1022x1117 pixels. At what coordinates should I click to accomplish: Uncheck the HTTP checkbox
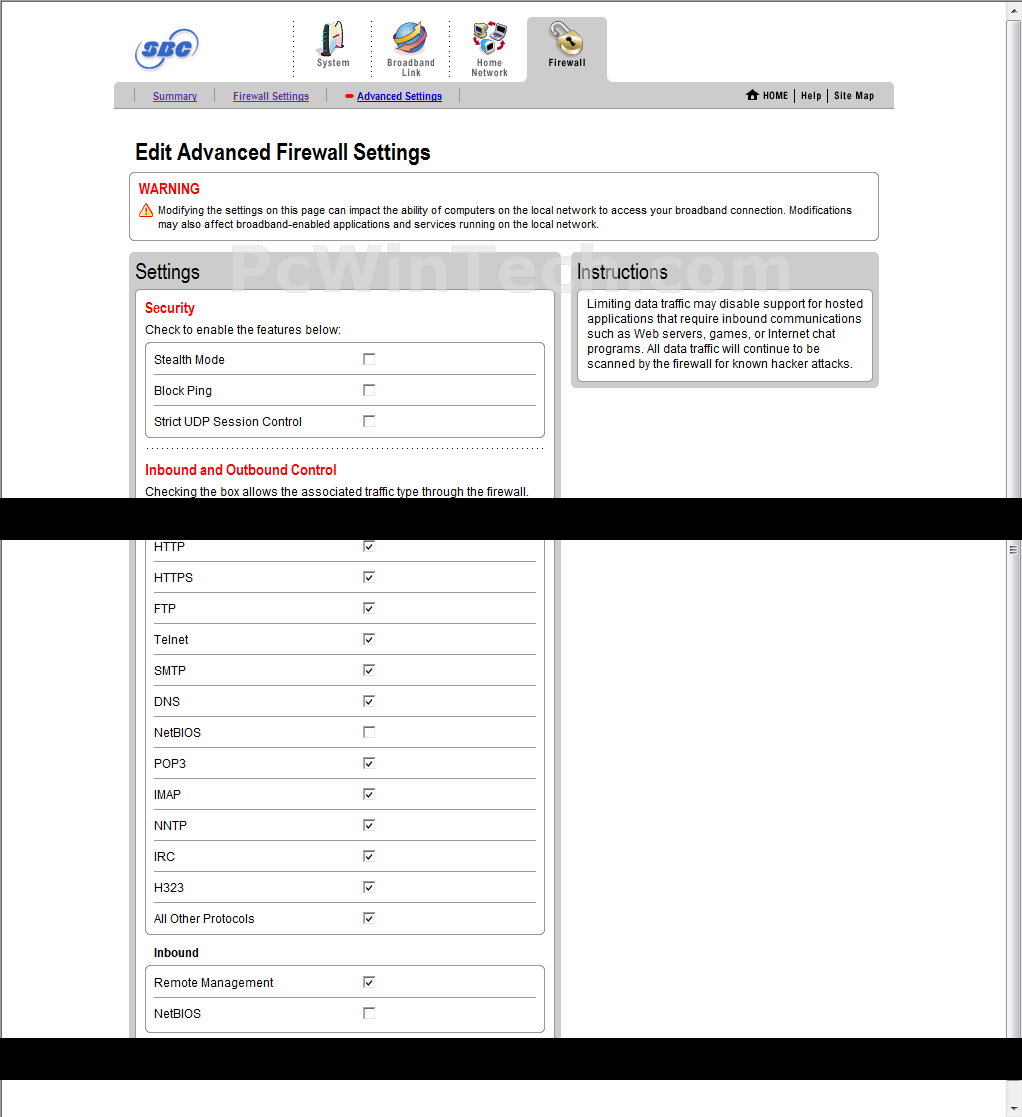click(x=369, y=546)
